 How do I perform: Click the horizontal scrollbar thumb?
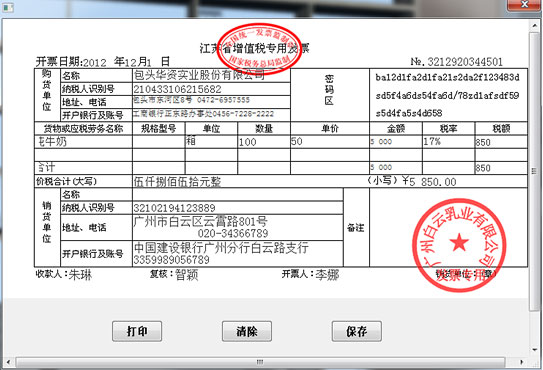(260, 362)
